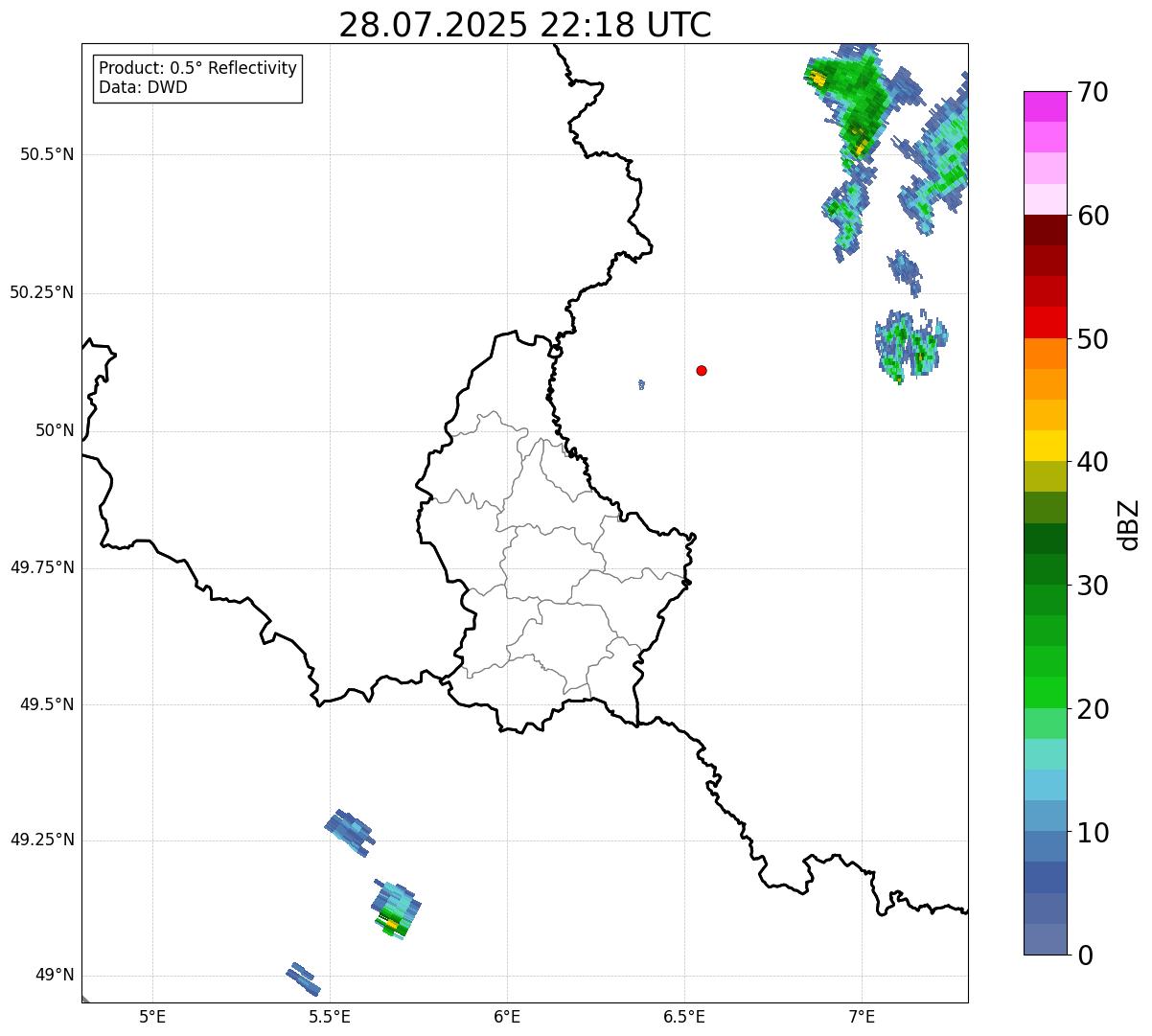The width and height of the screenshot is (1152, 1036).
Task: Click the bright red swatch just above 50
Action: pyautogui.click(x=1046, y=322)
